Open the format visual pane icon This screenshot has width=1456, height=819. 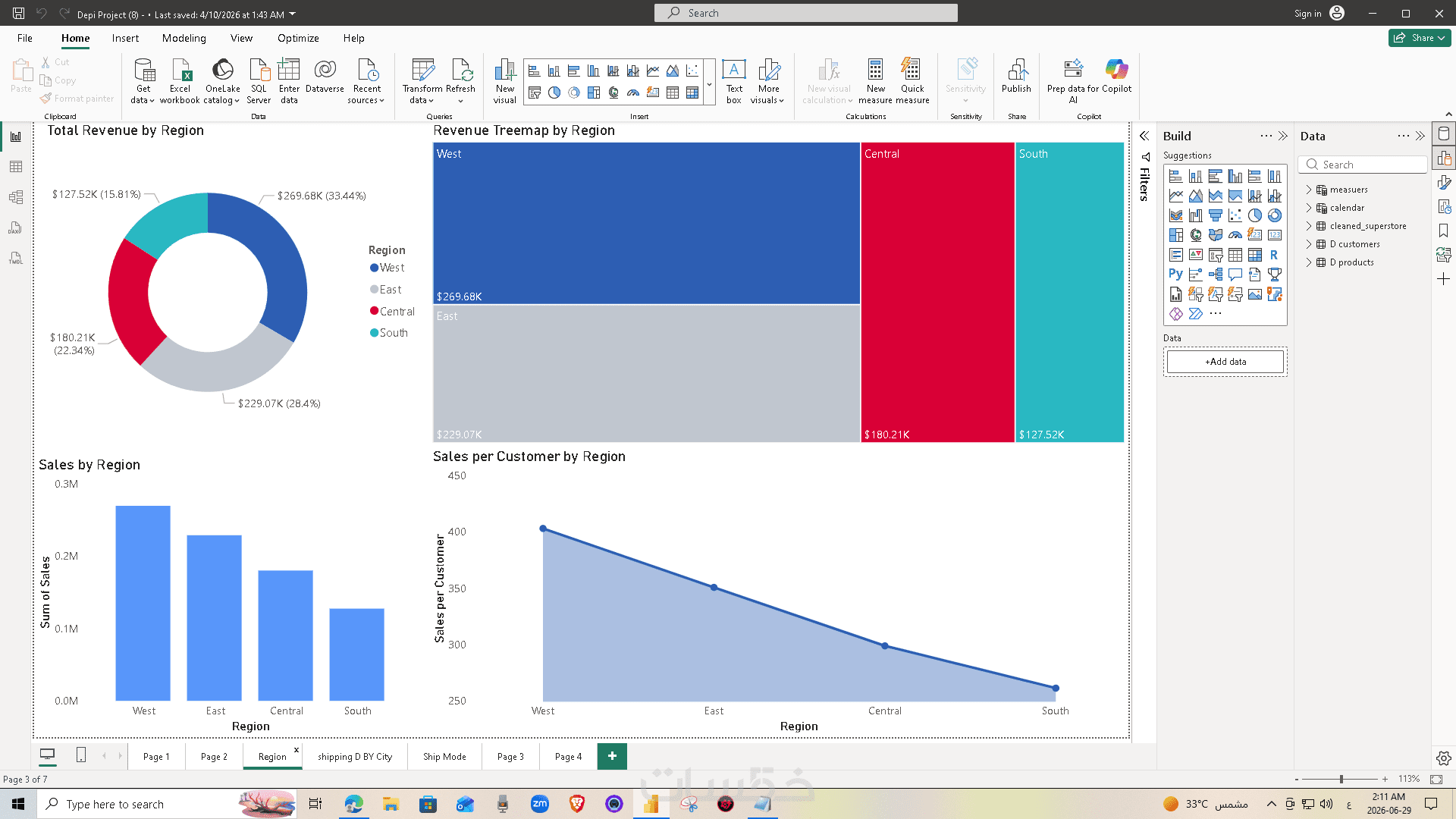1444,182
